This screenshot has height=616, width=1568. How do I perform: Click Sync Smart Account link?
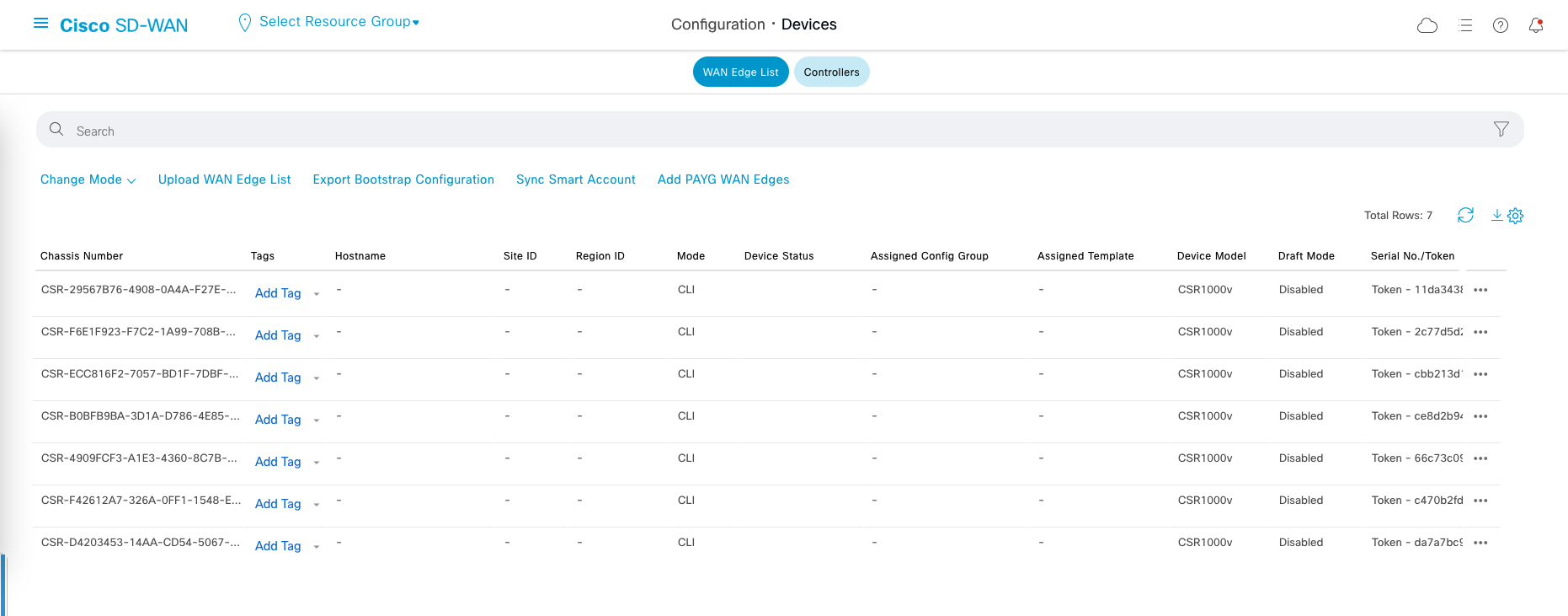[575, 179]
